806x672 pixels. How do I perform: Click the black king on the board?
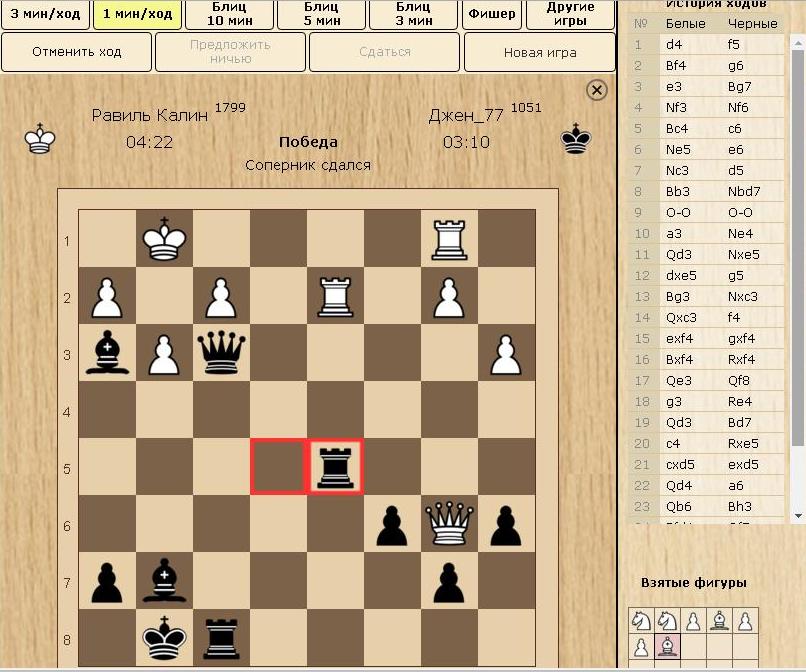point(163,638)
